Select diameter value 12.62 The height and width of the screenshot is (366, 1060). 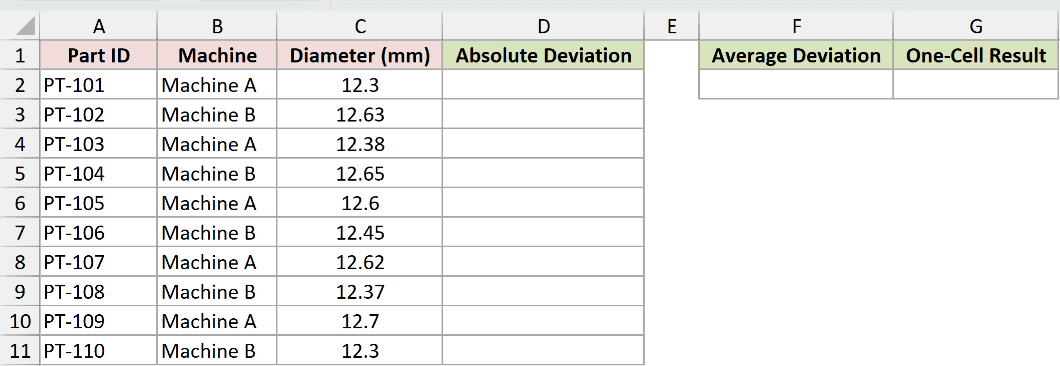pos(360,262)
